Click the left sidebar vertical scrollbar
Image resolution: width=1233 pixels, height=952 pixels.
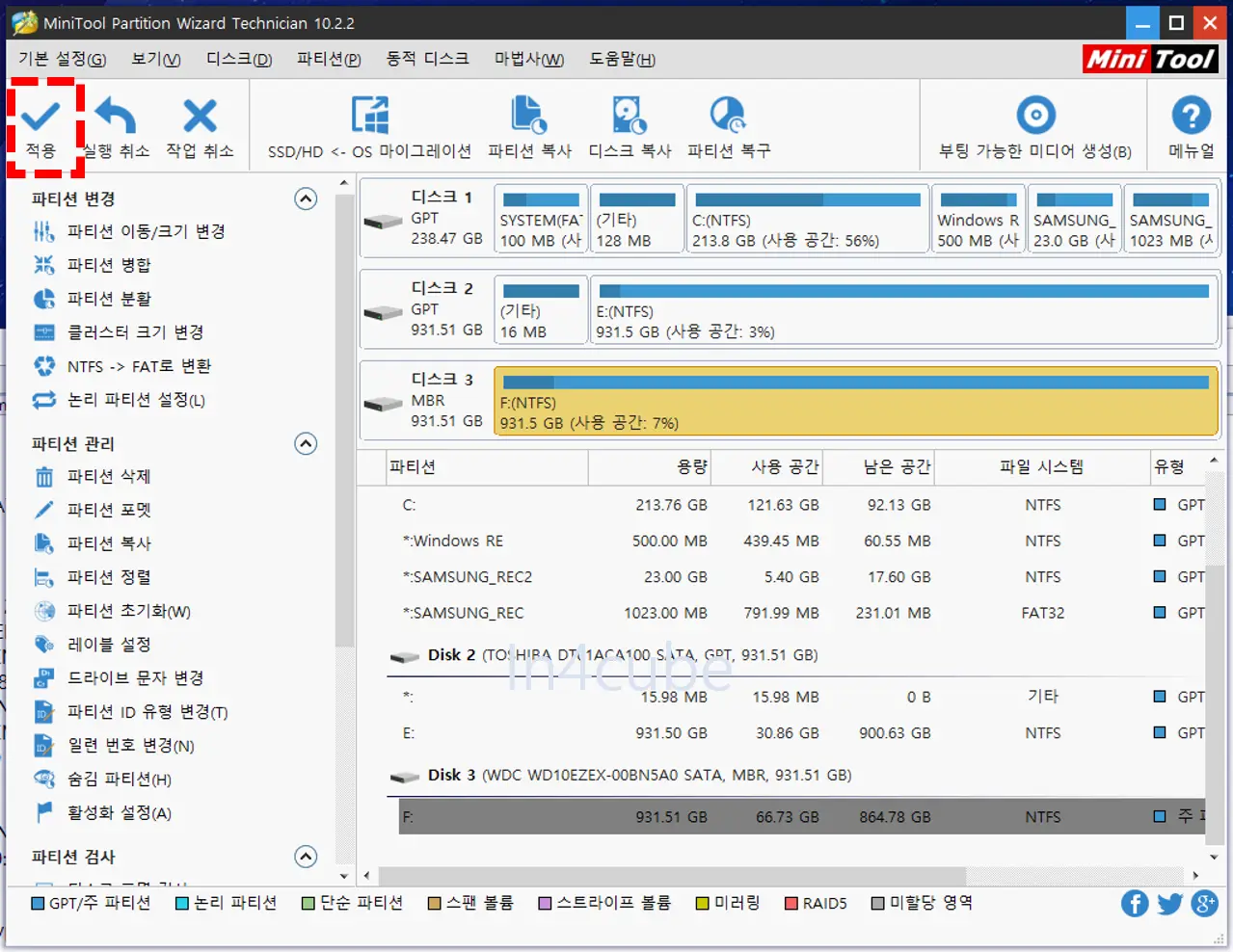344,421
